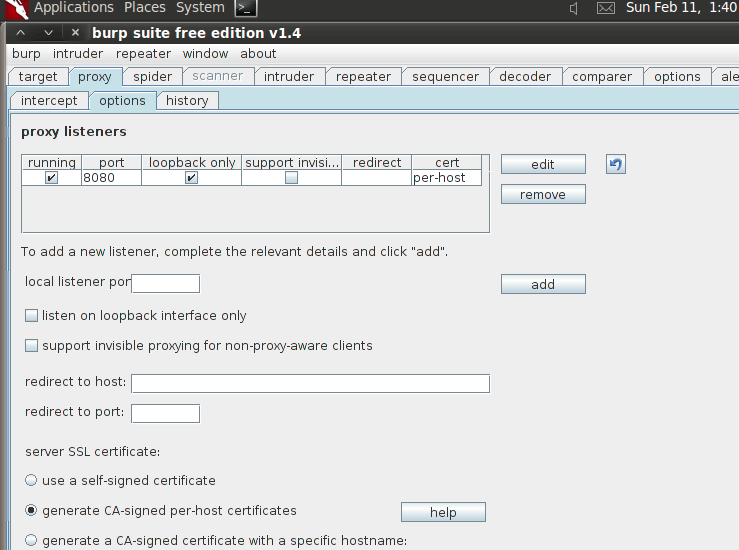The width and height of the screenshot is (739, 550).
Task: Select use a self-signed certificate
Action: point(32,481)
